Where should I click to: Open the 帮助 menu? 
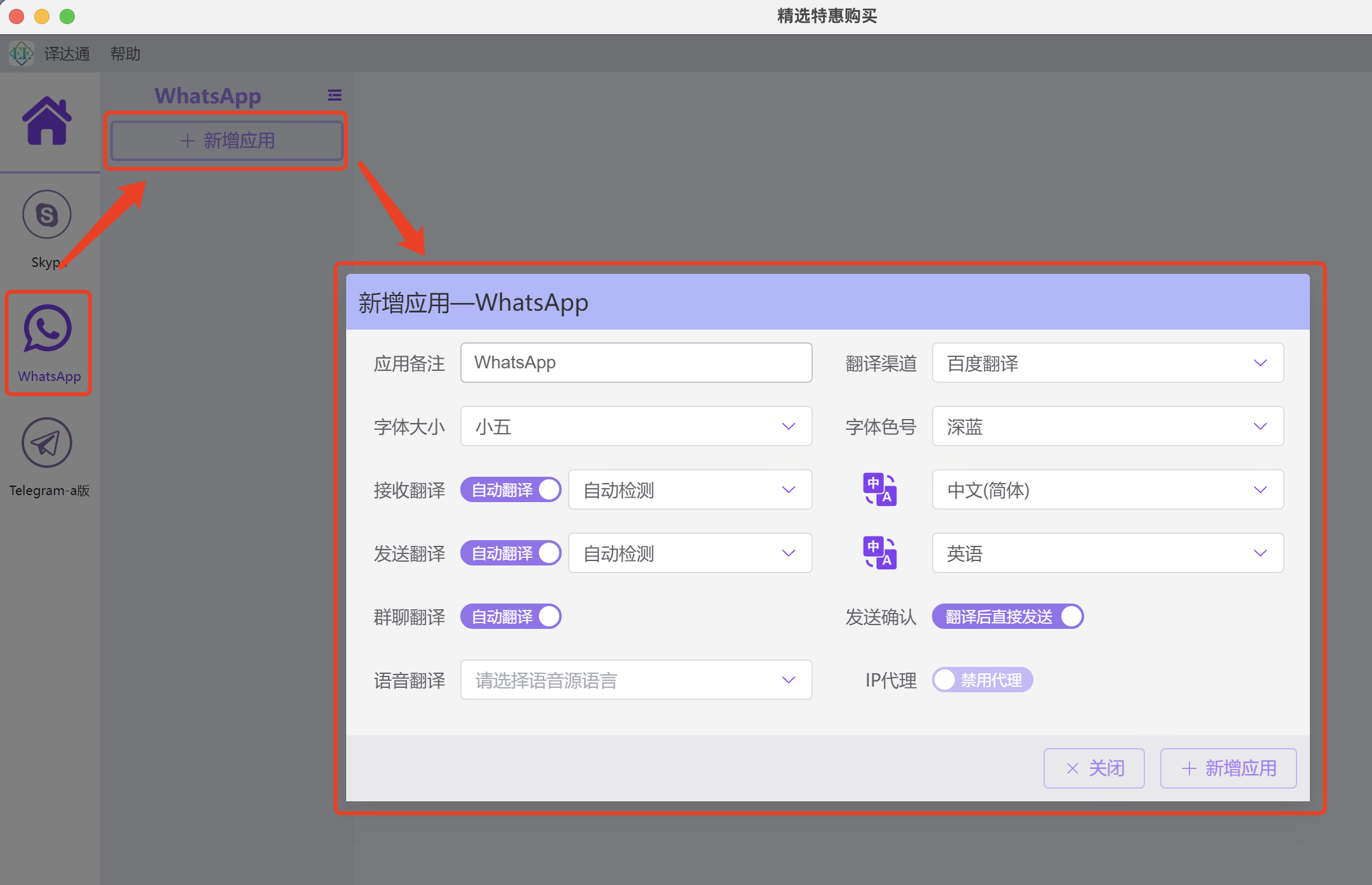[x=125, y=54]
